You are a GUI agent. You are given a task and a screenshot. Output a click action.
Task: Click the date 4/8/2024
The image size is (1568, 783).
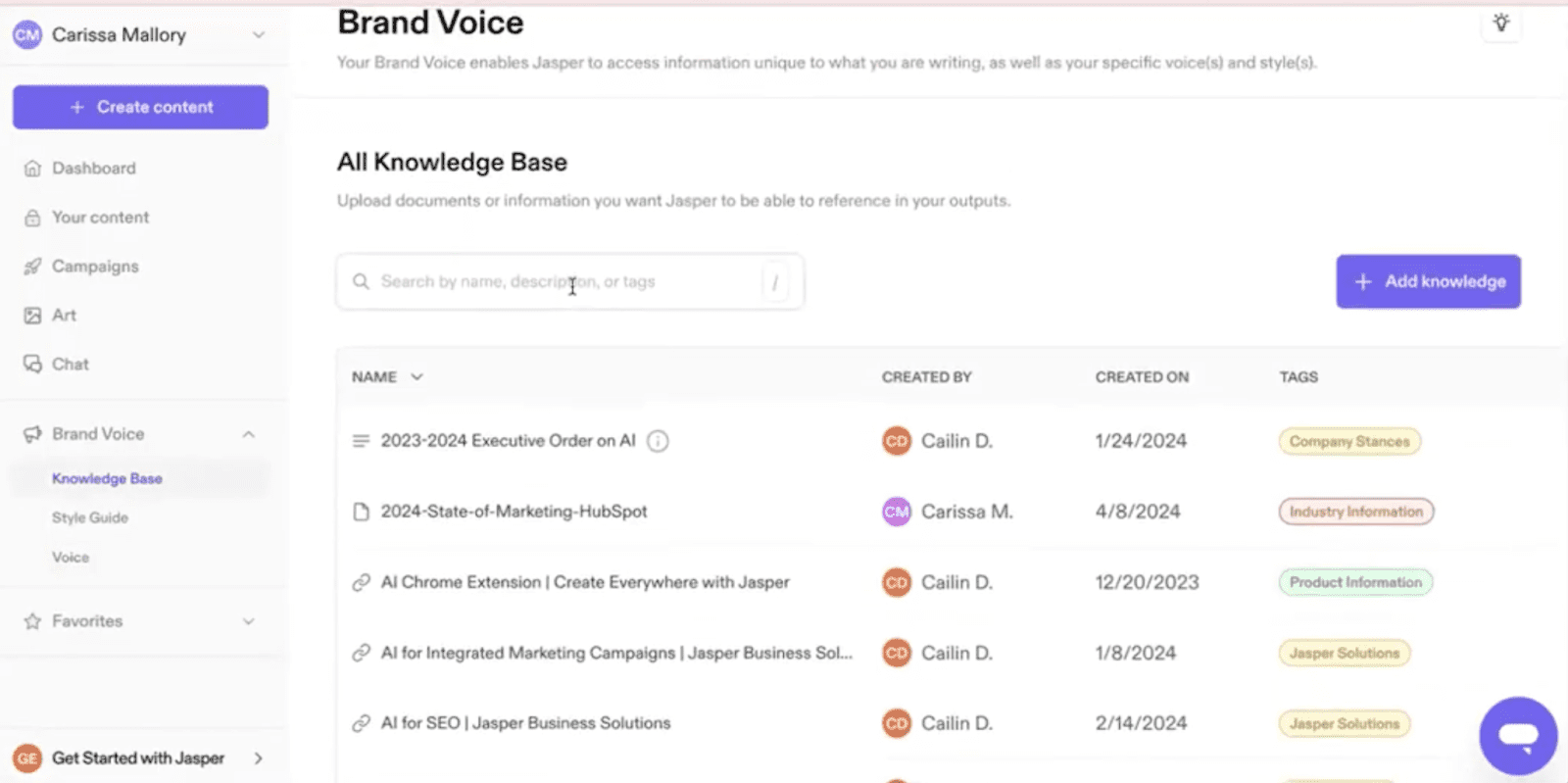[x=1138, y=512]
